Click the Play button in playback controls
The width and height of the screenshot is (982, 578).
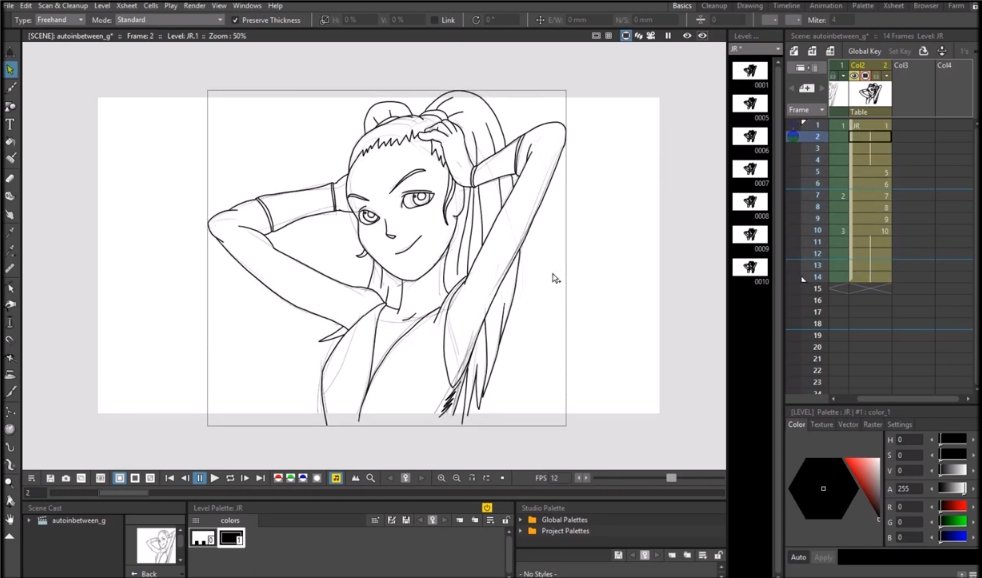tap(214, 478)
